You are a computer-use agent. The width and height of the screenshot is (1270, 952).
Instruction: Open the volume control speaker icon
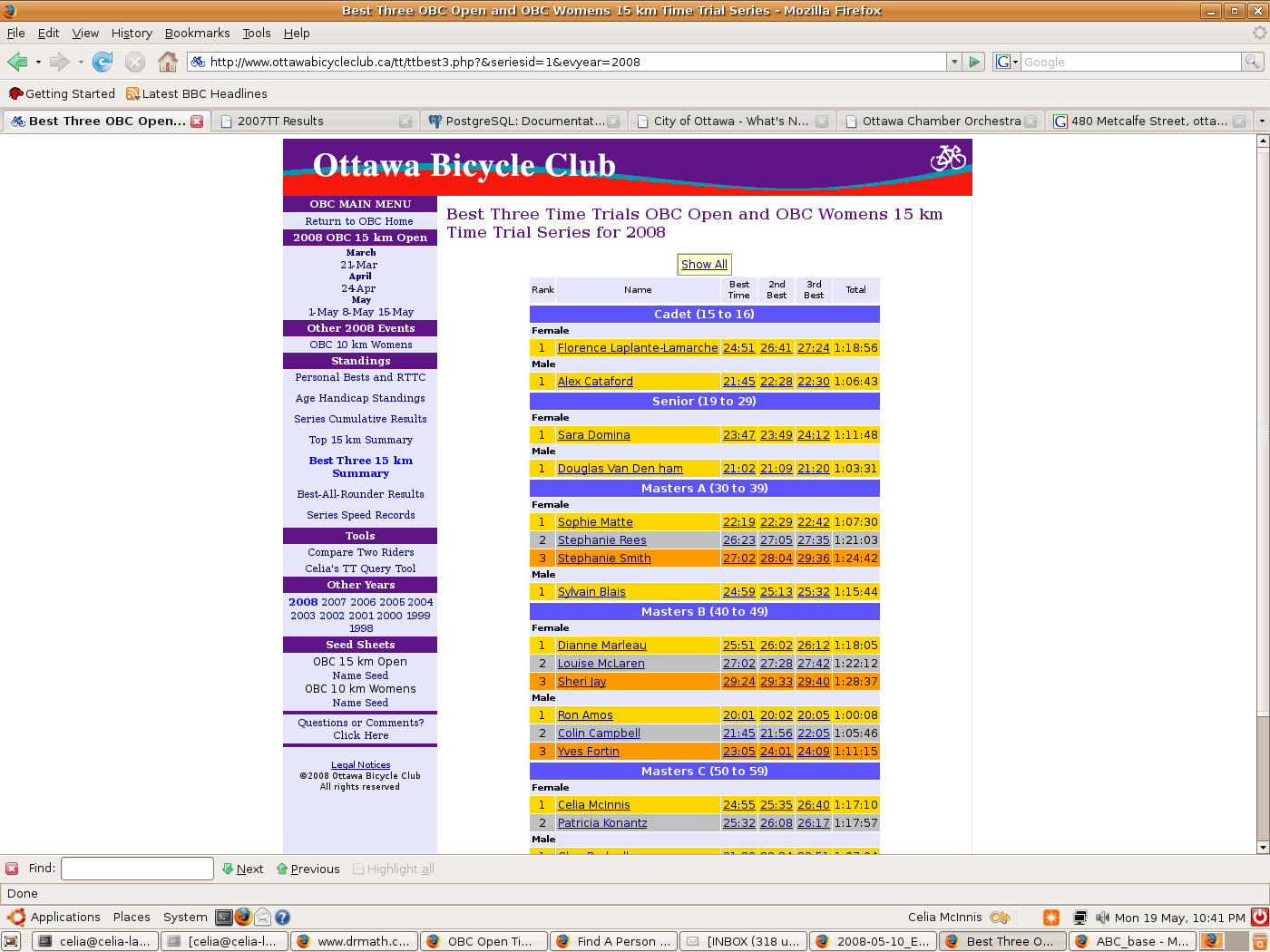(x=1102, y=917)
